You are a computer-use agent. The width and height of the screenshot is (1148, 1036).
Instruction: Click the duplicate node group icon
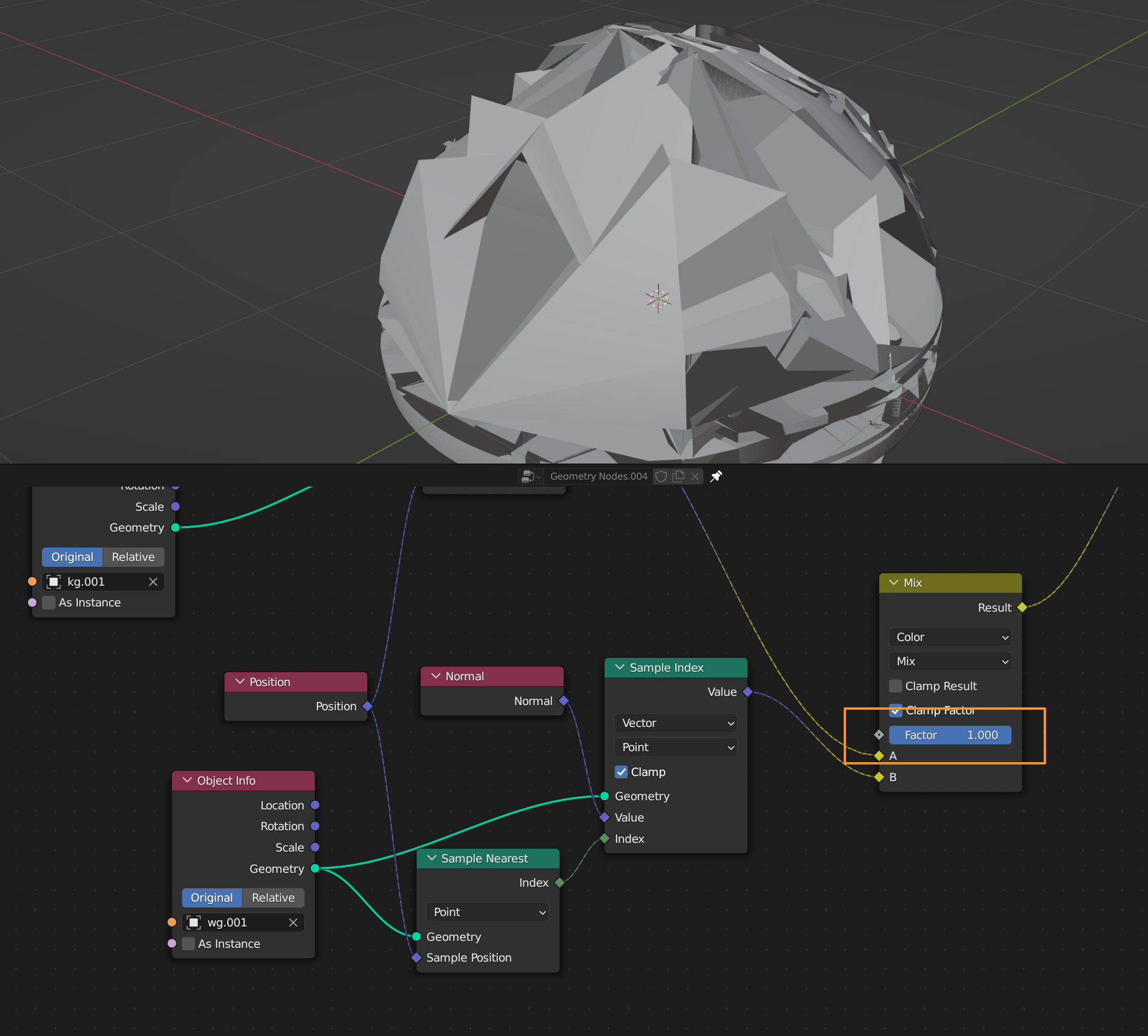[x=678, y=476]
